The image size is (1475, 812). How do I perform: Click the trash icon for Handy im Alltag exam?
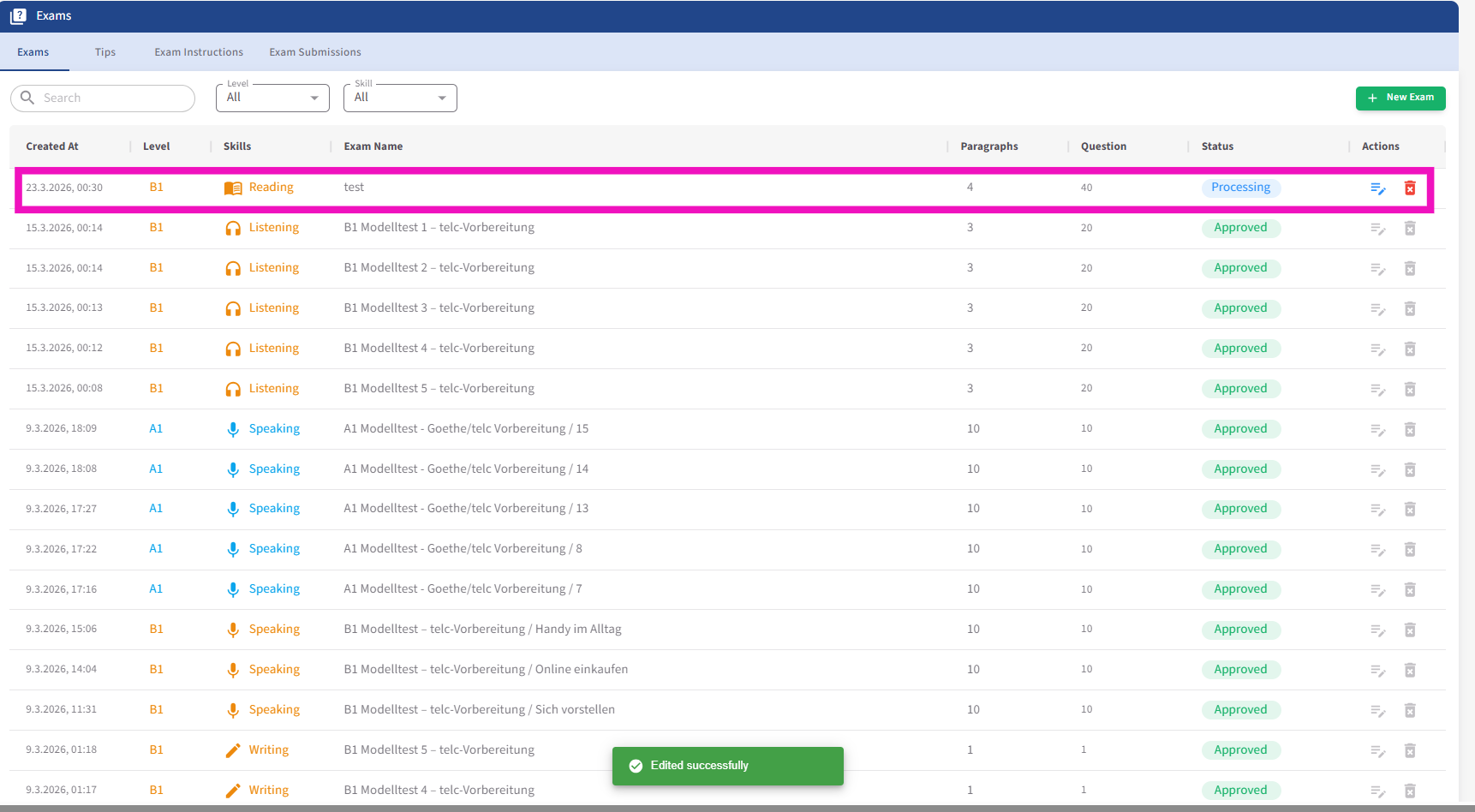pos(1410,630)
